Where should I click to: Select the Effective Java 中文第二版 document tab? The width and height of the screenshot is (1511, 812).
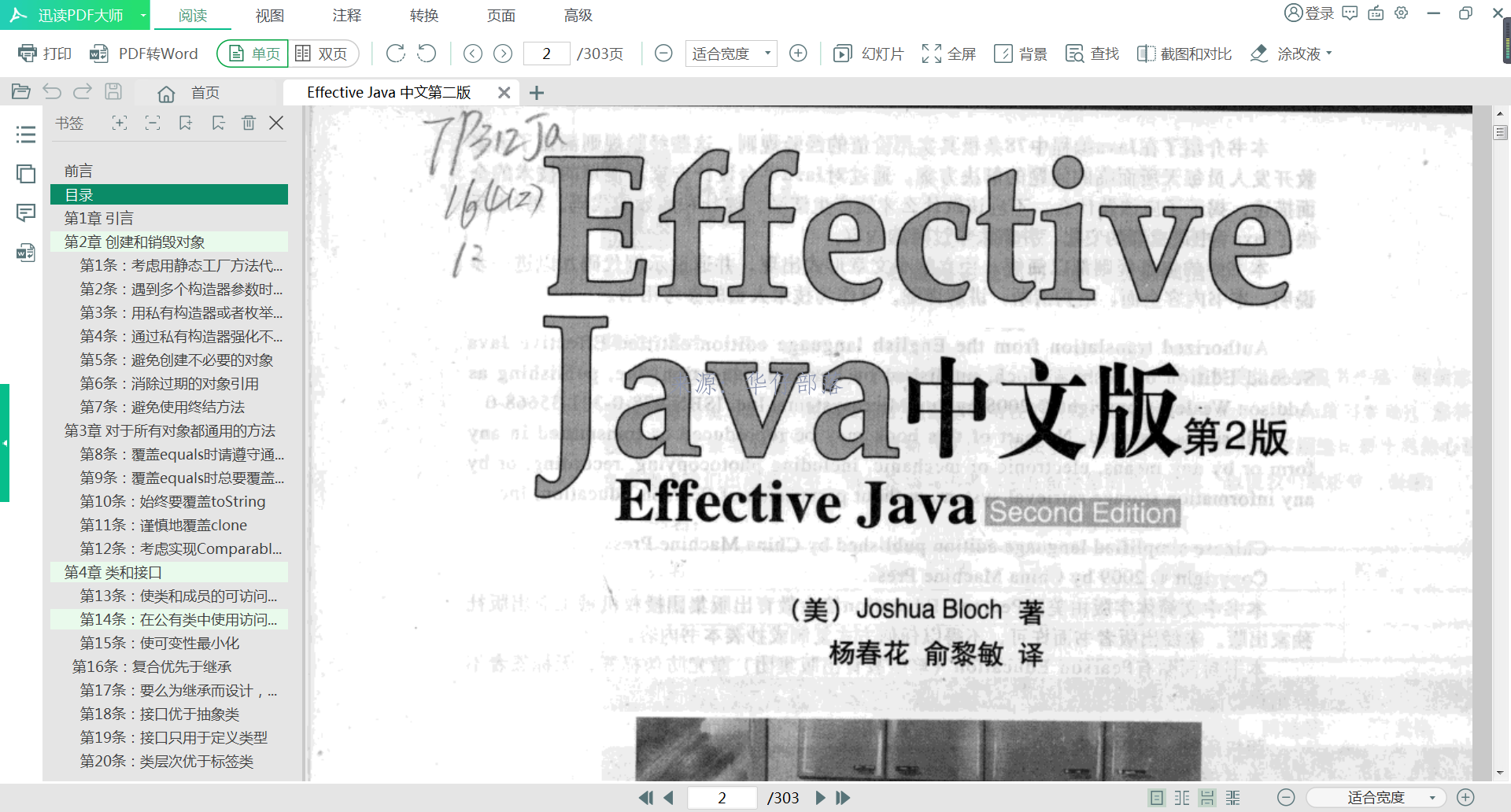tap(389, 92)
